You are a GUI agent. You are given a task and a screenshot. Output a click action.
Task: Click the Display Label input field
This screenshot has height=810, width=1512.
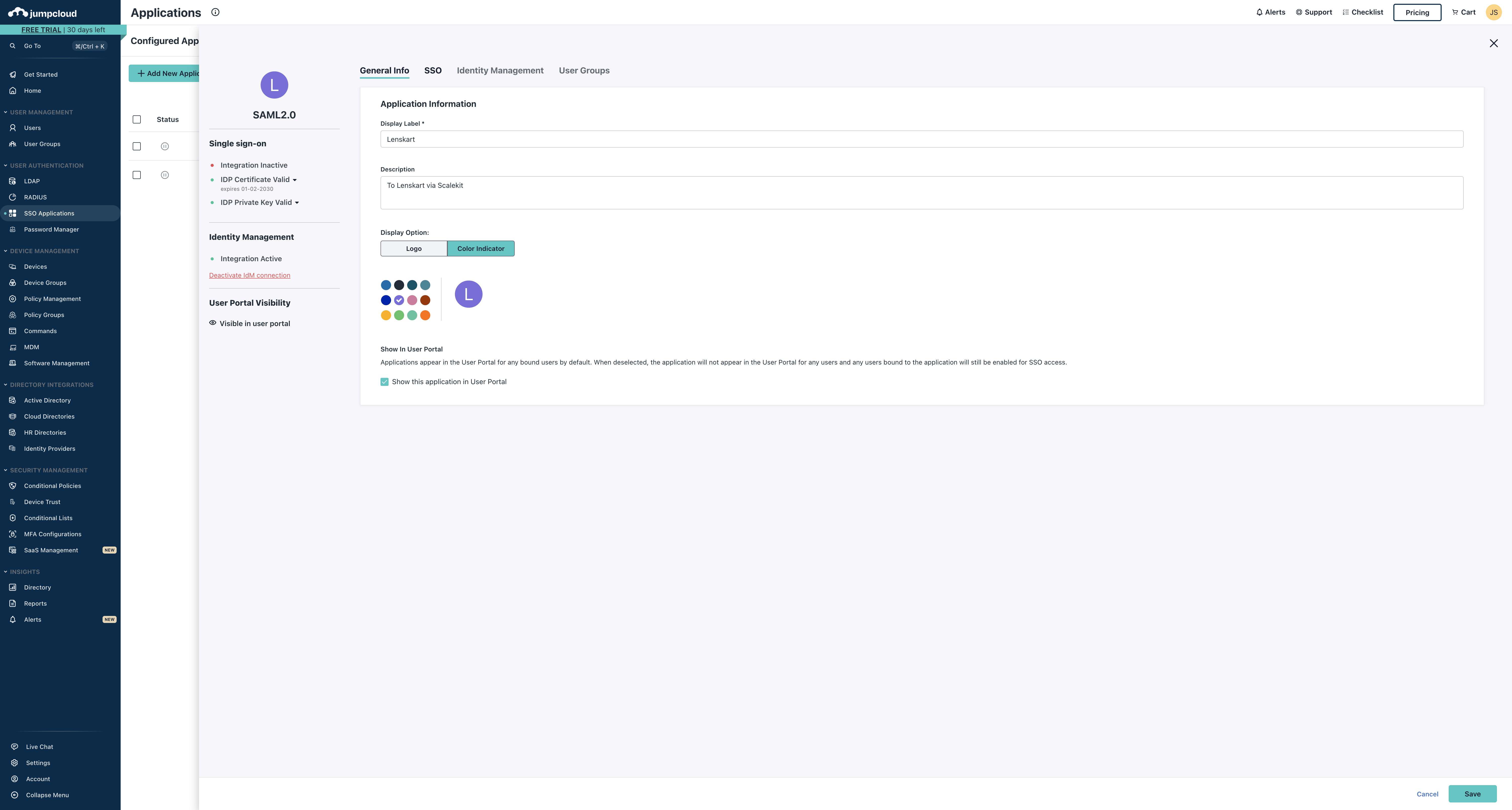tap(922, 139)
